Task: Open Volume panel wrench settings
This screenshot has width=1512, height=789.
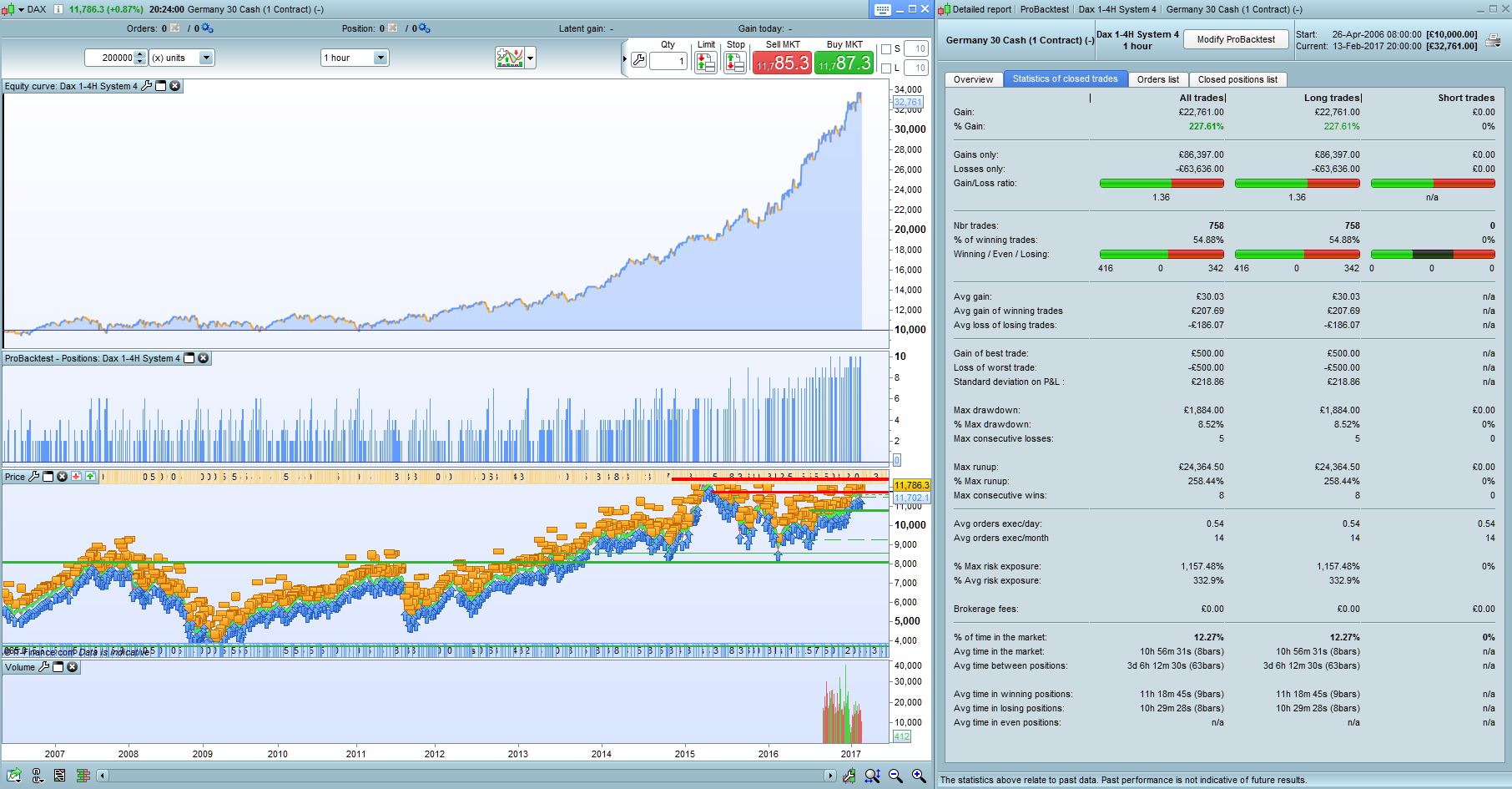Action: pyautogui.click(x=44, y=667)
